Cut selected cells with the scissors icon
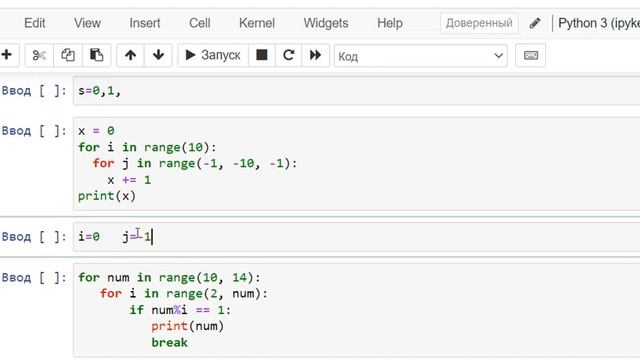Image resolution: width=640 pixels, height=360 pixels. point(39,55)
